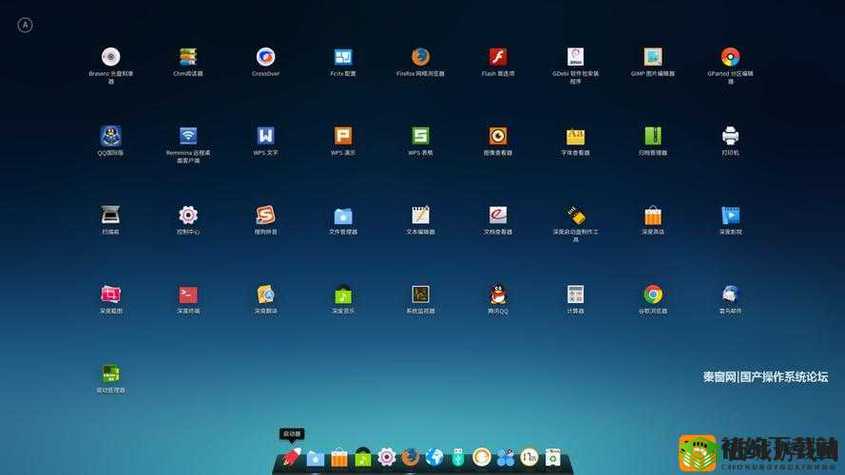Open GParted partition editor
The image size is (845, 475).
[730, 57]
